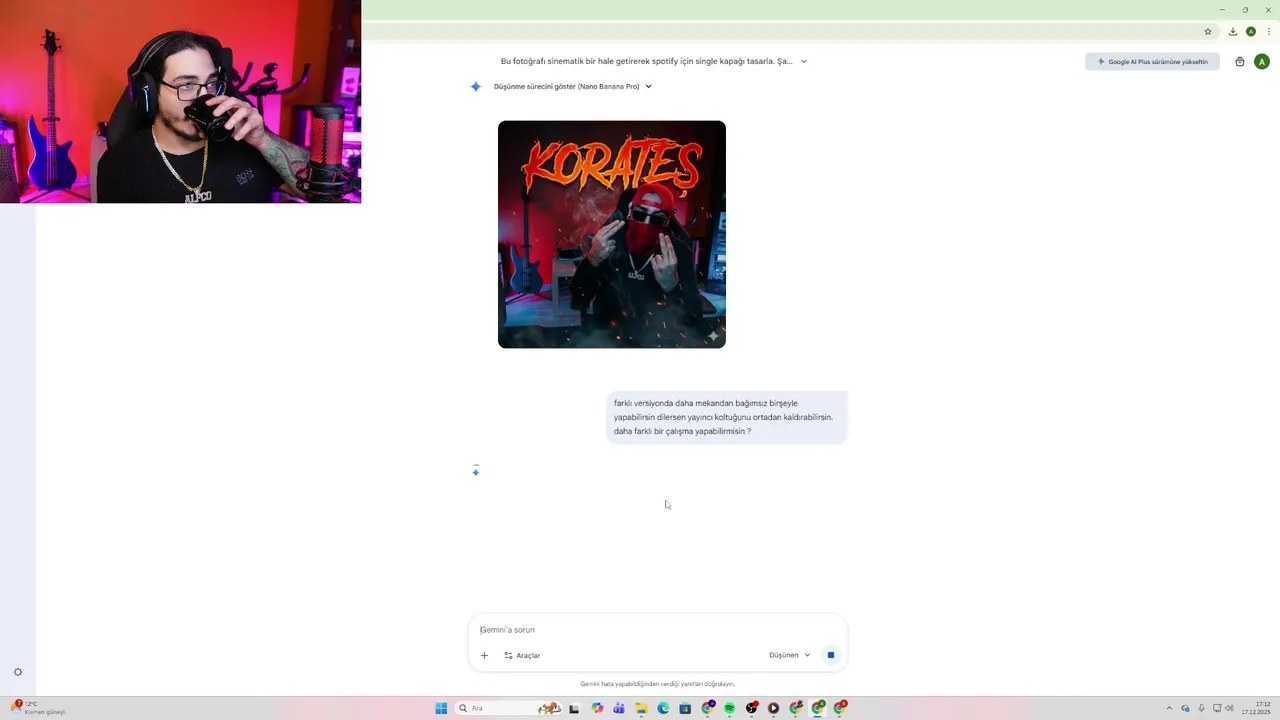Screen dimensions: 1280x720
Task: Select the user message starting with 'farklı versiyonda'
Action: click(x=727, y=417)
